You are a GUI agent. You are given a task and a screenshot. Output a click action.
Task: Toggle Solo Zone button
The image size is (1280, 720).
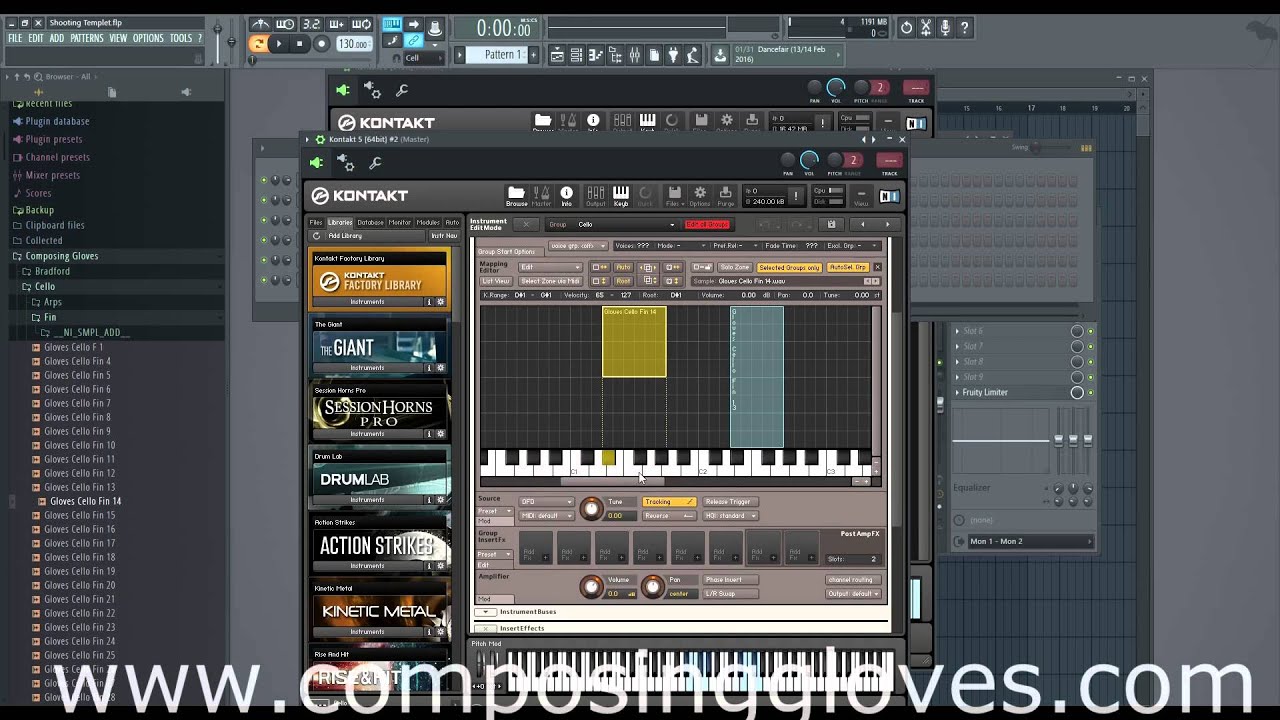(x=734, y=267)
